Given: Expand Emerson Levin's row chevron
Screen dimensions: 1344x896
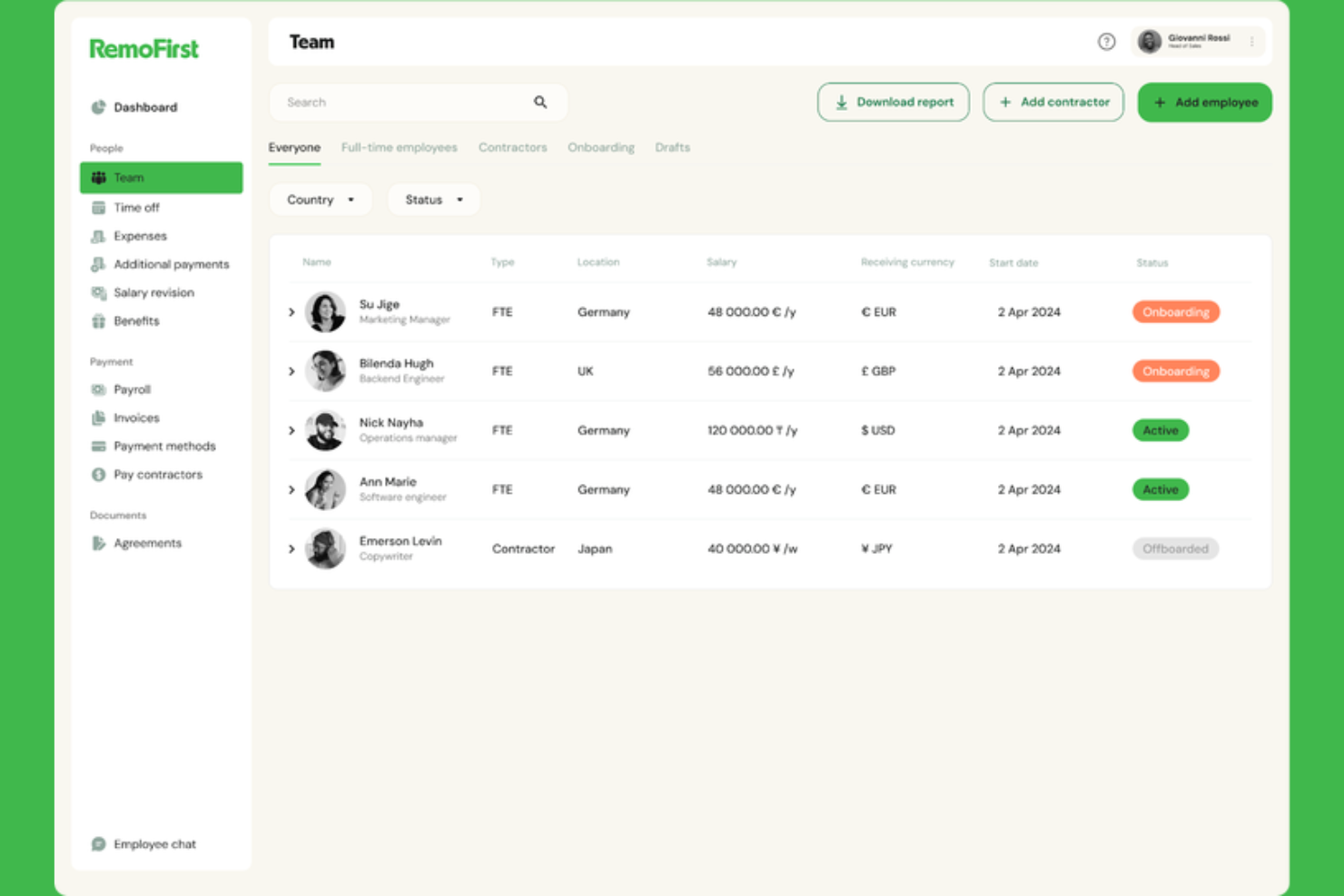Looking at the screenshot, I should (x=292, y=548).
